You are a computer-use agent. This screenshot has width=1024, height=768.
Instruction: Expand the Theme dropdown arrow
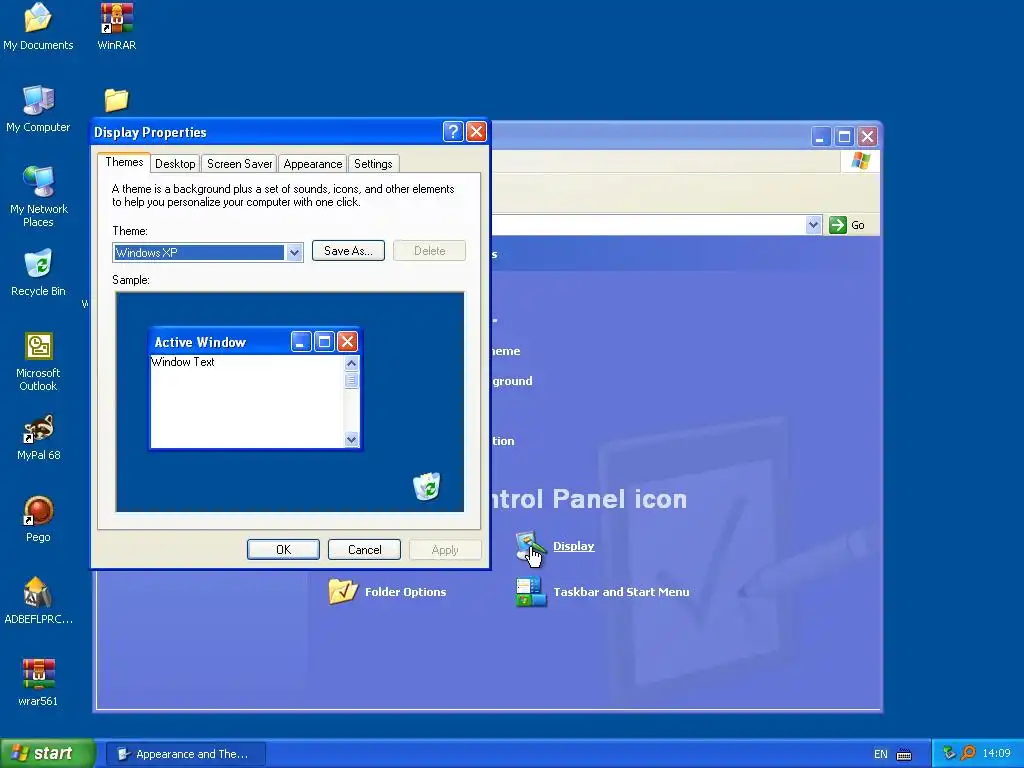tap(294, 253)
